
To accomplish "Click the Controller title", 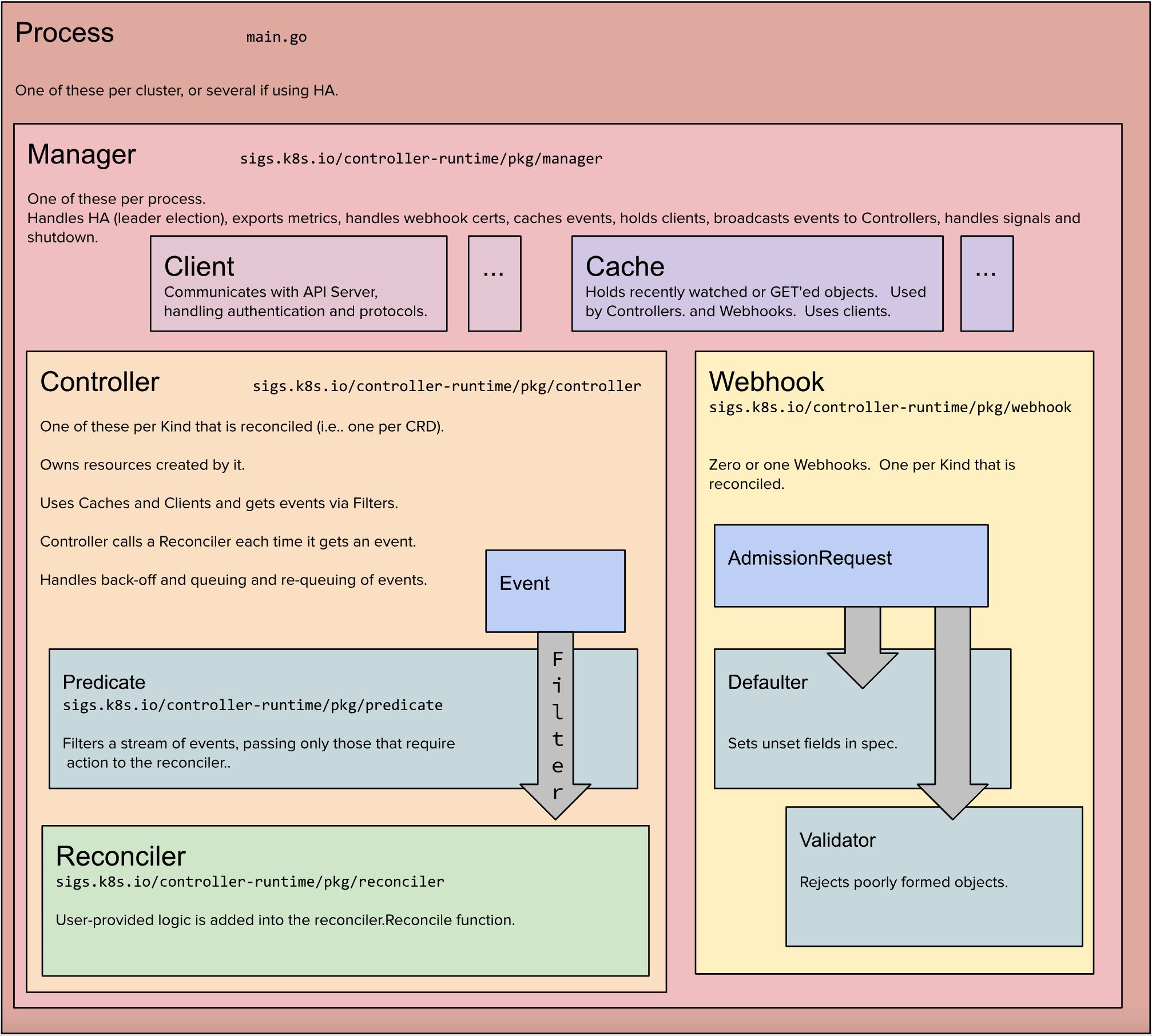I will [x=100, y=382].
